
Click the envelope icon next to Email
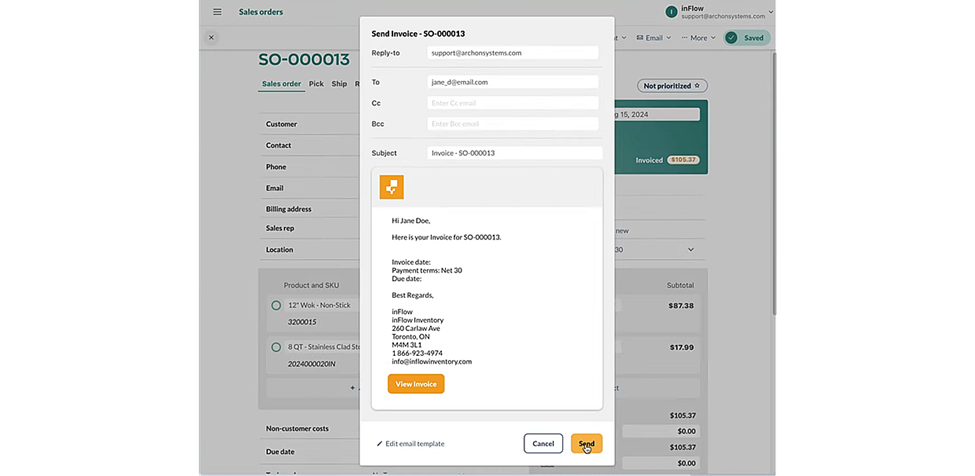pyautogui.click(x=639, y=38)
